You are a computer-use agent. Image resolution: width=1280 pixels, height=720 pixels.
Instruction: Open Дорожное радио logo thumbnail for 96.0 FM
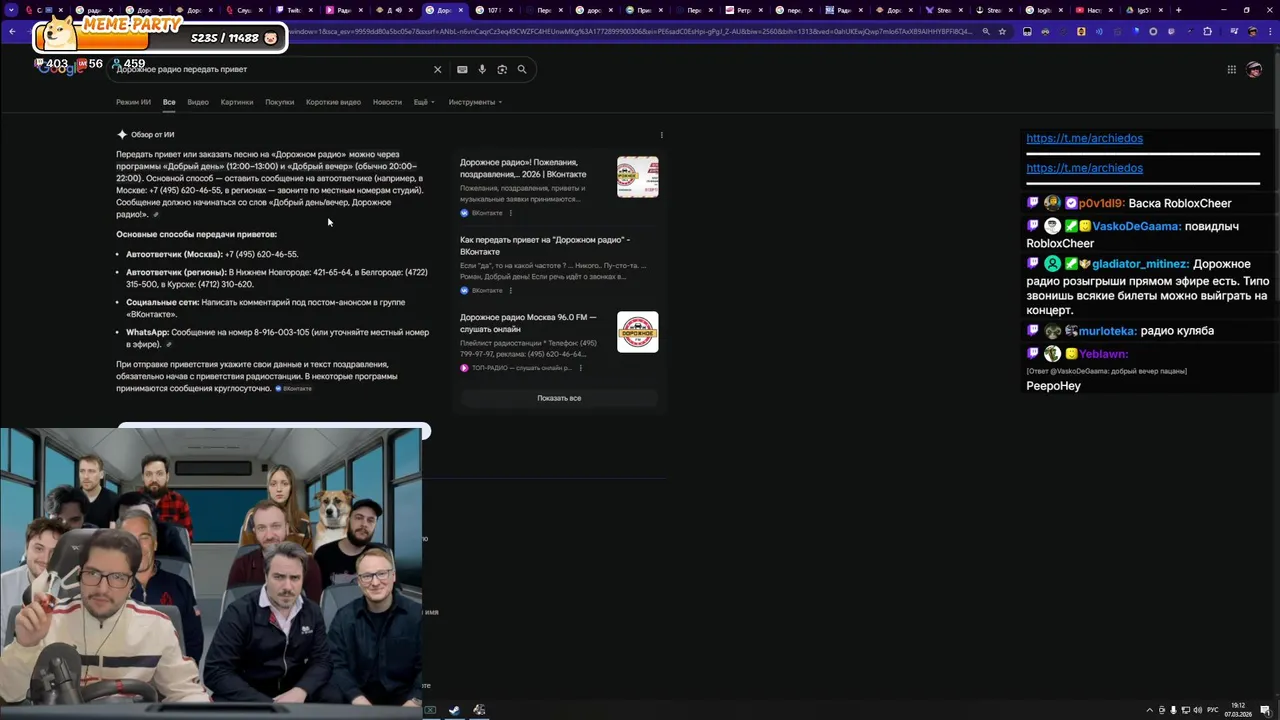tap(638, 332)
